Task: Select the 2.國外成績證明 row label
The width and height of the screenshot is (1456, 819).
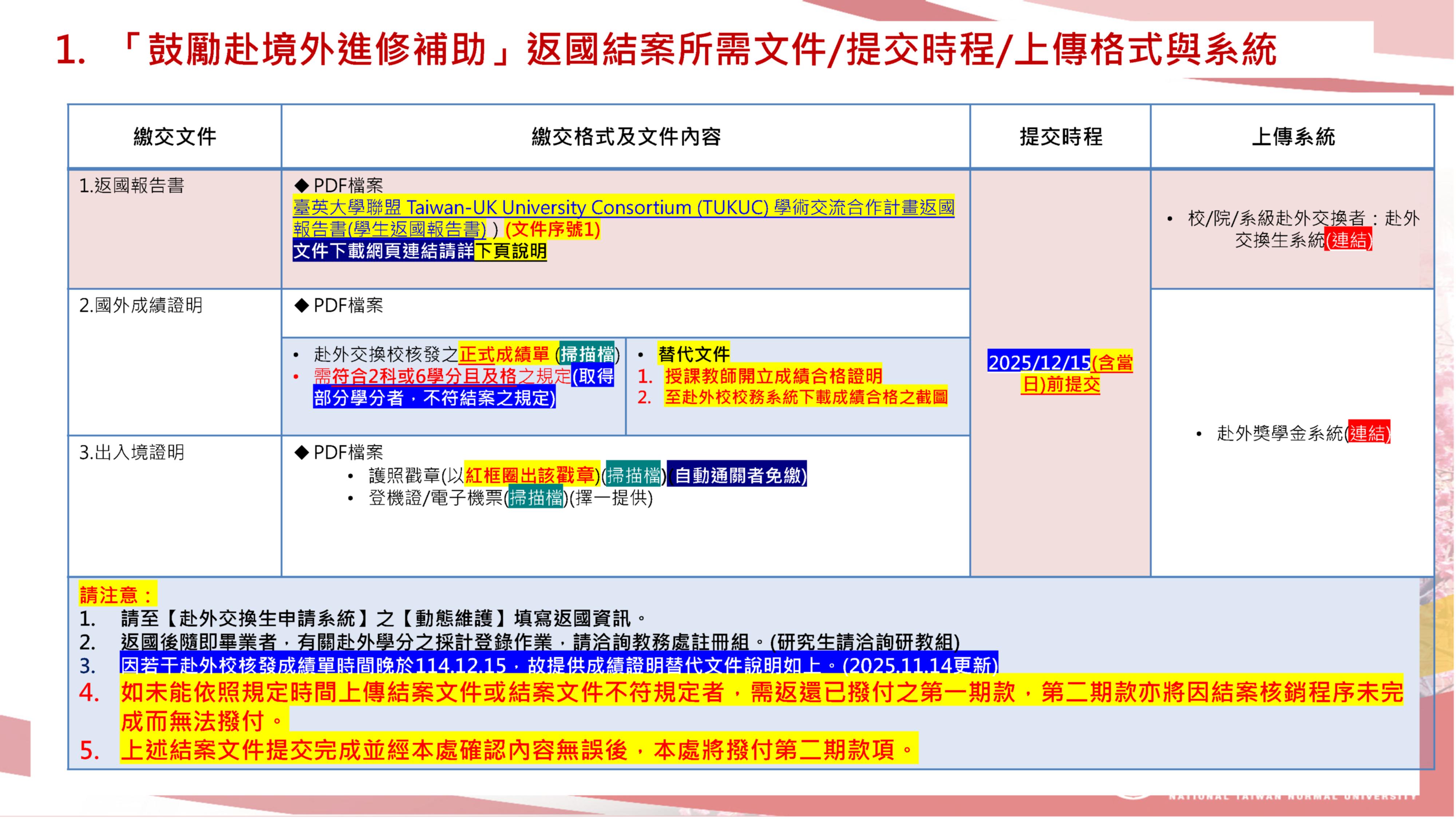Action: [141, 306]
